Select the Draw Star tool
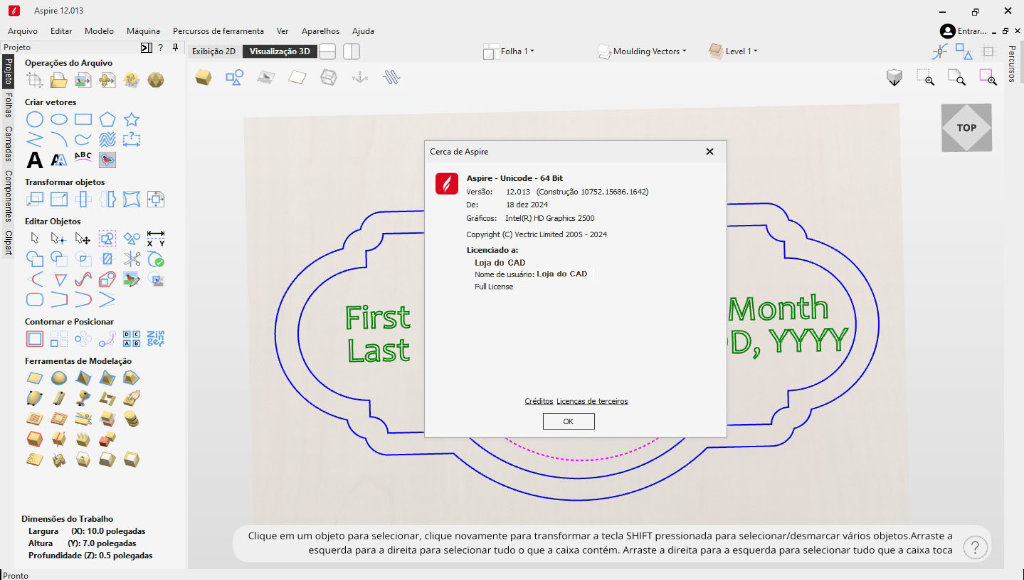The width and height of the screenshot is (1024, 580). (131, 120)
